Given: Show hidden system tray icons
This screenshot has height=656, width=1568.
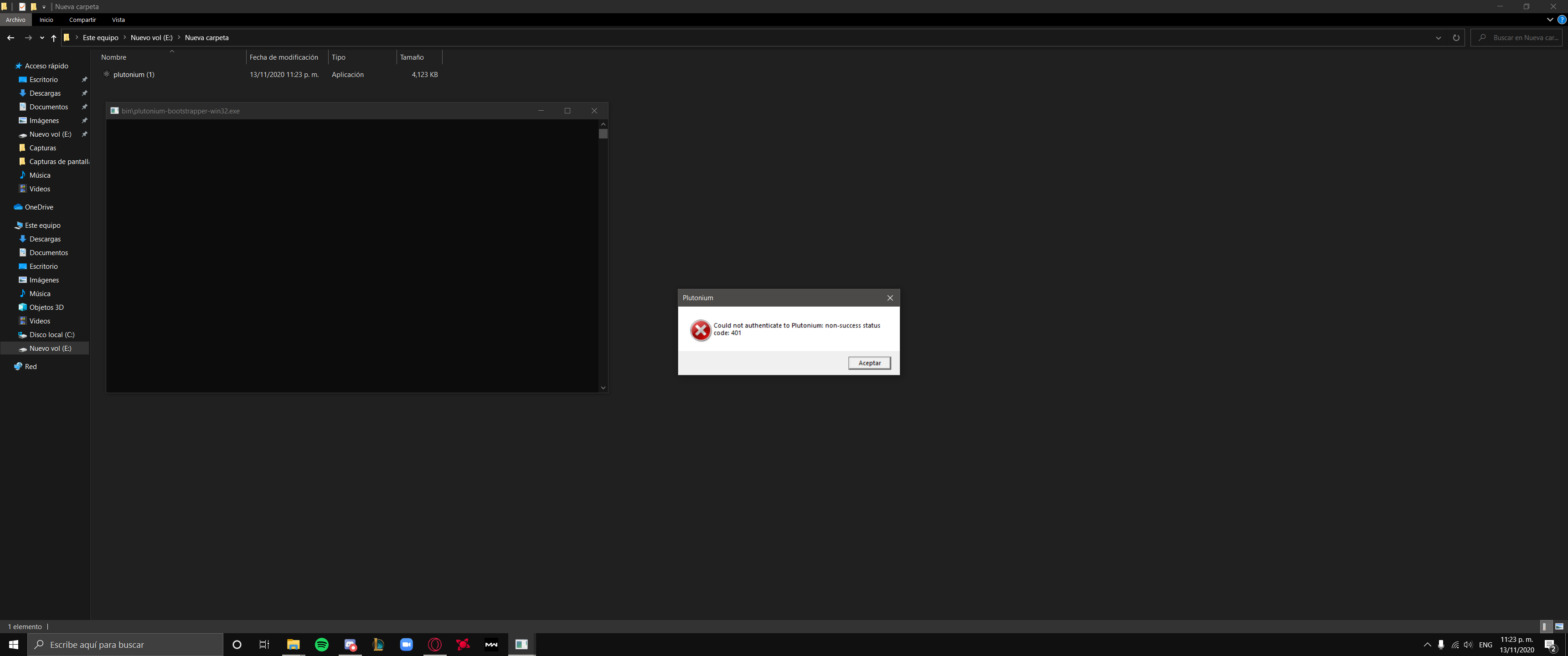Looking at the screenshot, I should pos(1427,645).
